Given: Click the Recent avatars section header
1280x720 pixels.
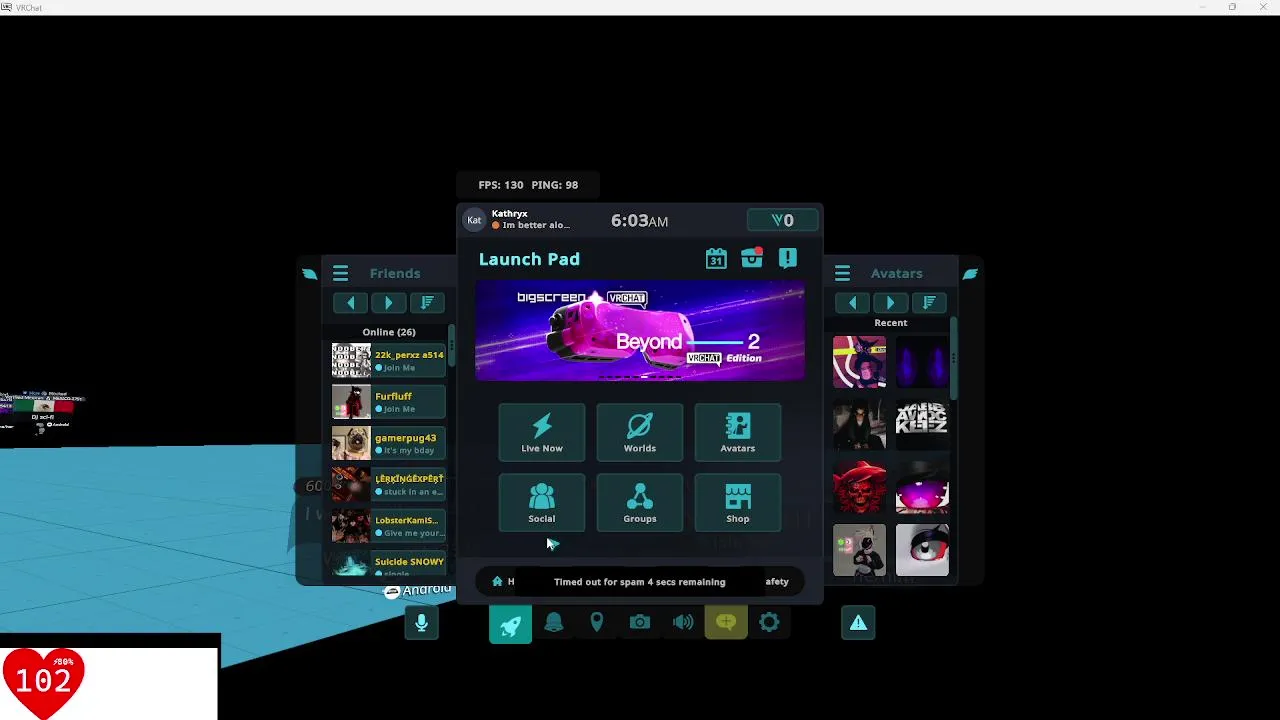Looking at the screenshot, I should (x=891, y=323).
